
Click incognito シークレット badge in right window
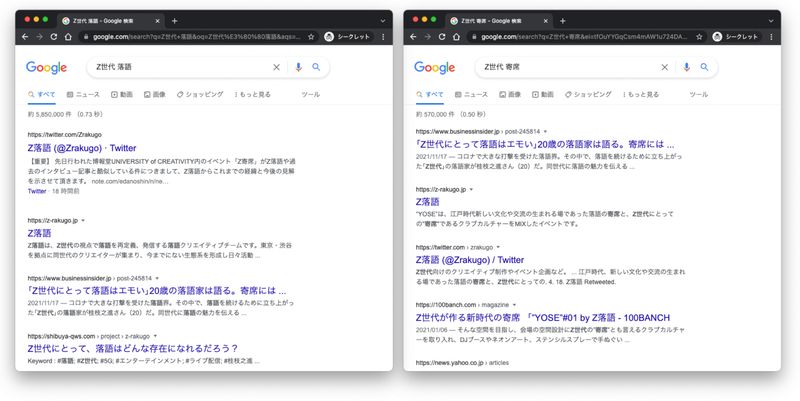pos(735,37)
